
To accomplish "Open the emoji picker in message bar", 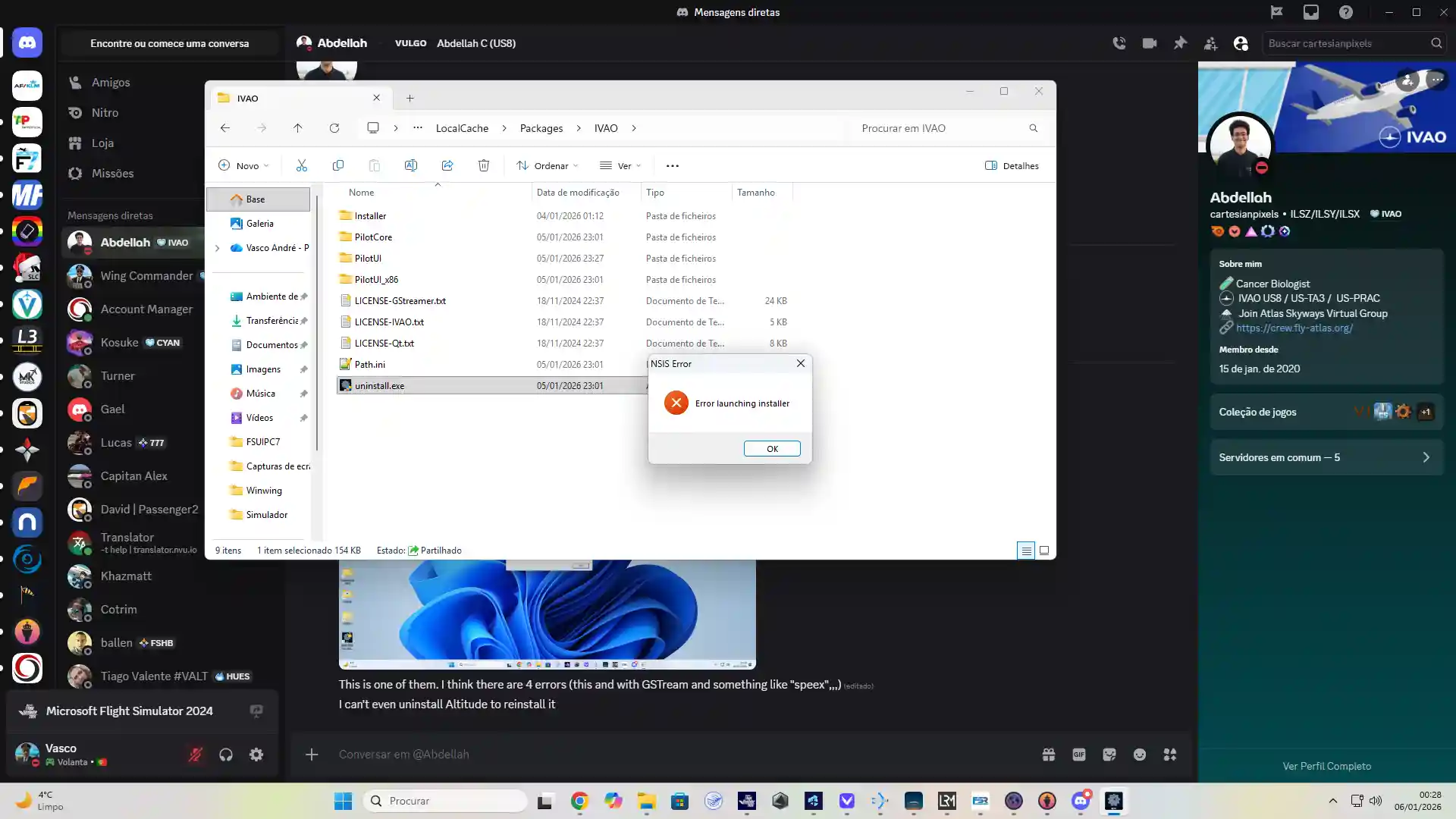I will [x=1140, y=755].
